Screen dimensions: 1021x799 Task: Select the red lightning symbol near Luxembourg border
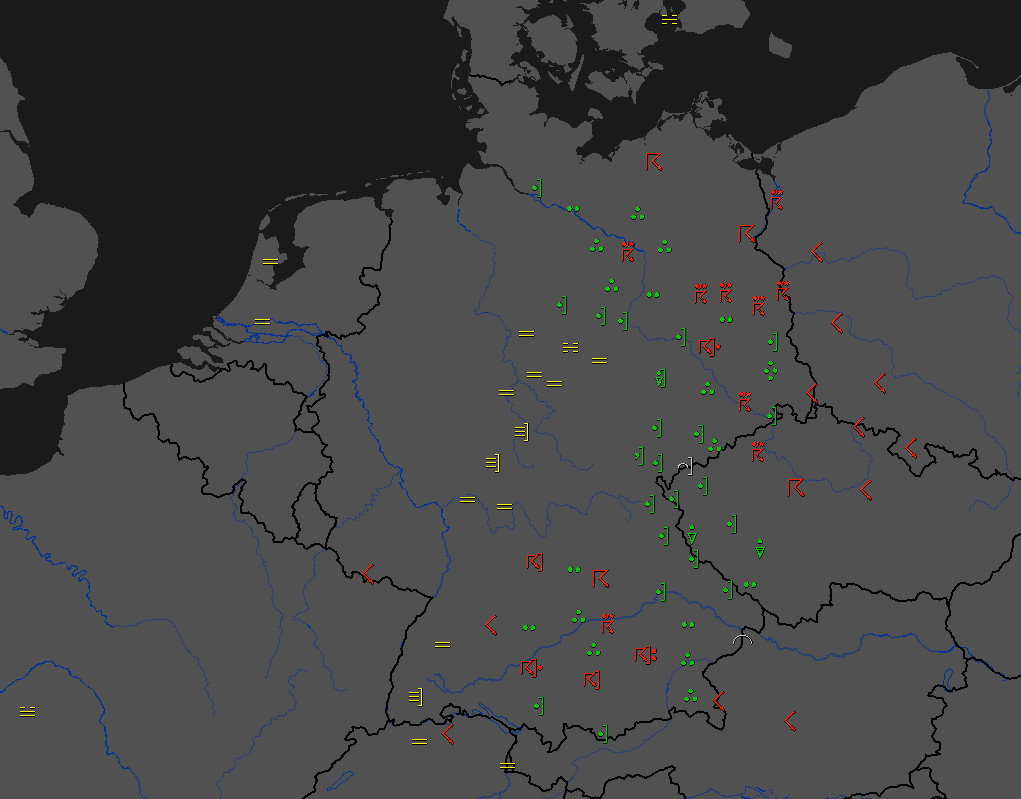(368, 574)
